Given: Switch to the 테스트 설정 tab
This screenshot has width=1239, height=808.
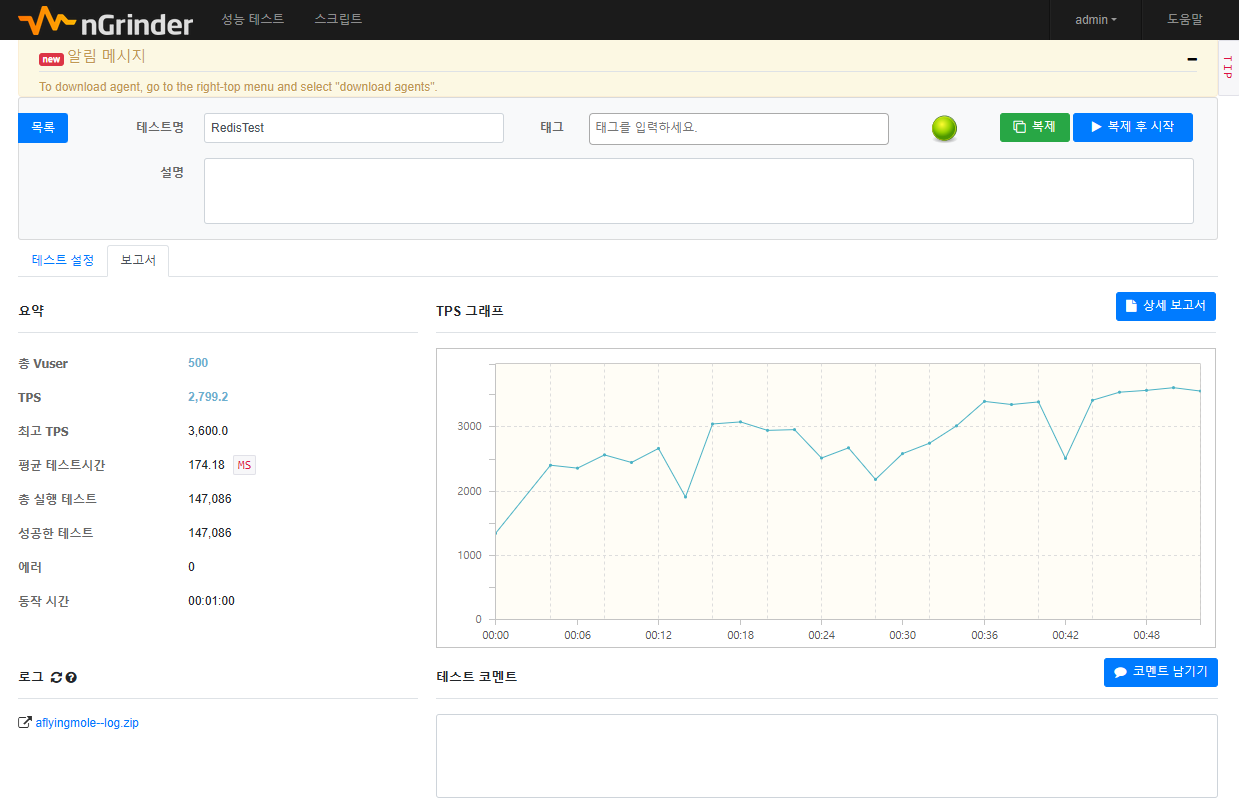Looking at the screenshot, I should pos(63,260).
